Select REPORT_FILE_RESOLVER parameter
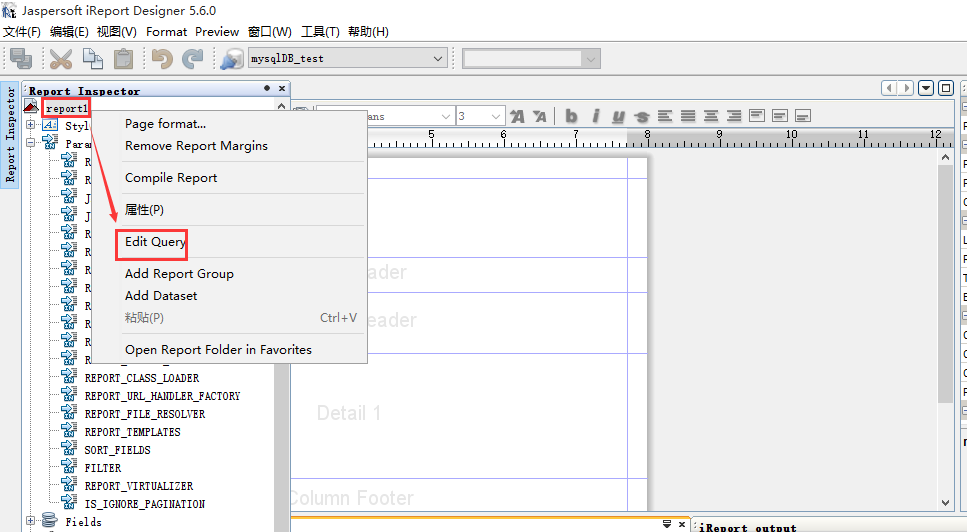The image size is (967, 532). tap(145, 414)
